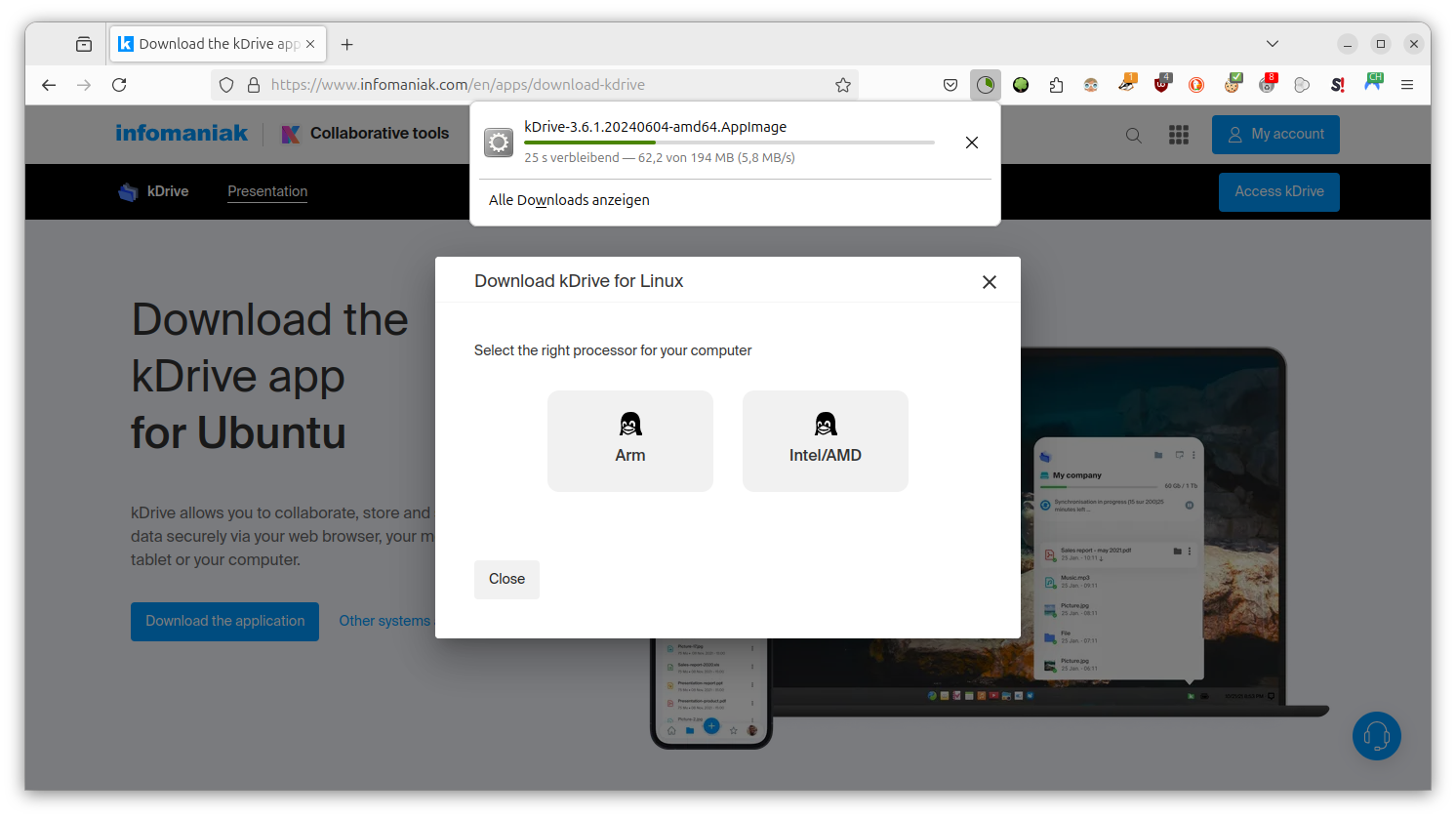The width and height of the screenshot is (1456, 818).
Task: Open a new browser tab
Action: coord(347,44)
